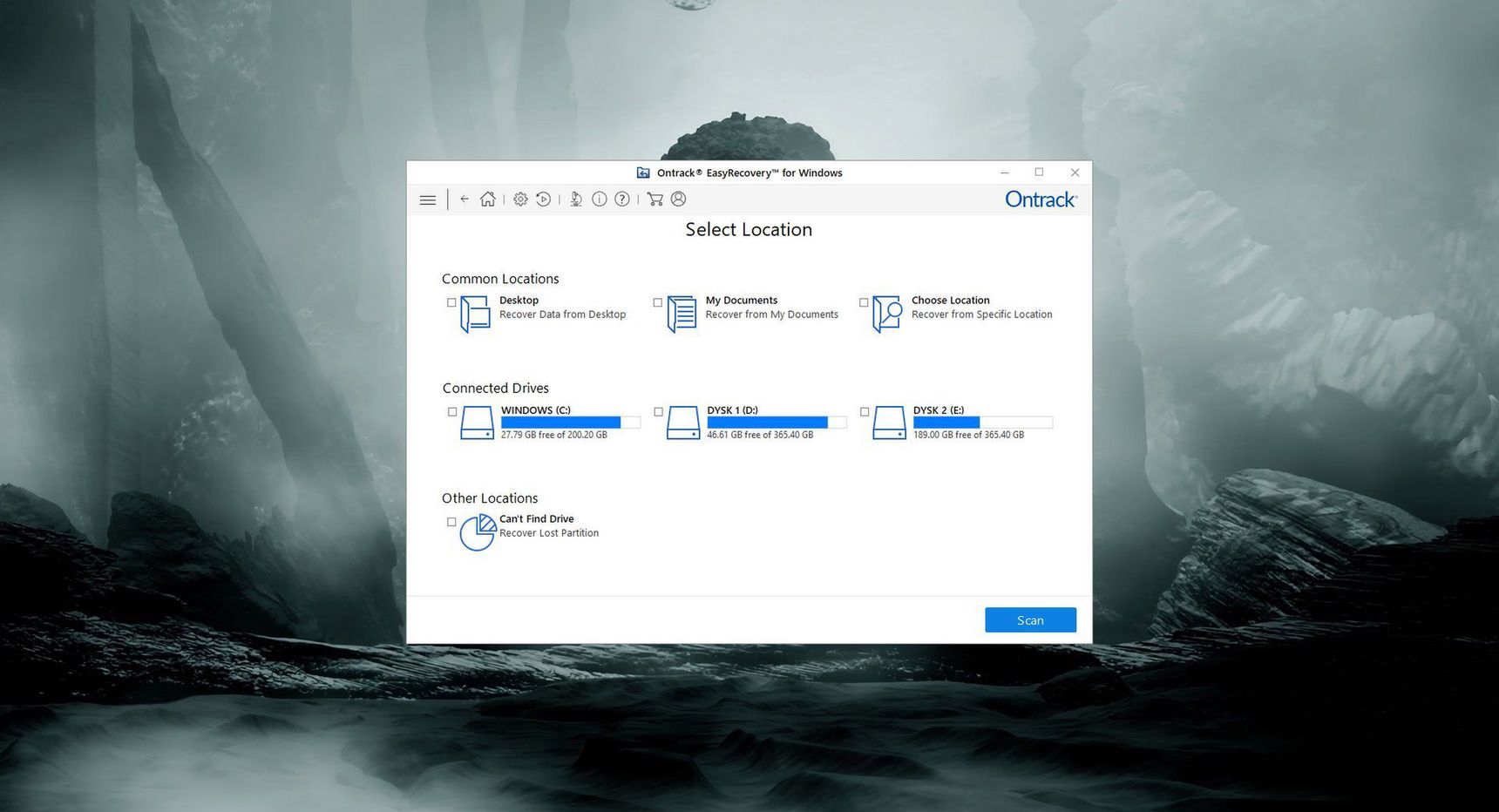Click the DYSK 1 (D:) drive icon
The height and width of the screenshot is (812, 1499).
pyautogui.click(x=683, y=423)
